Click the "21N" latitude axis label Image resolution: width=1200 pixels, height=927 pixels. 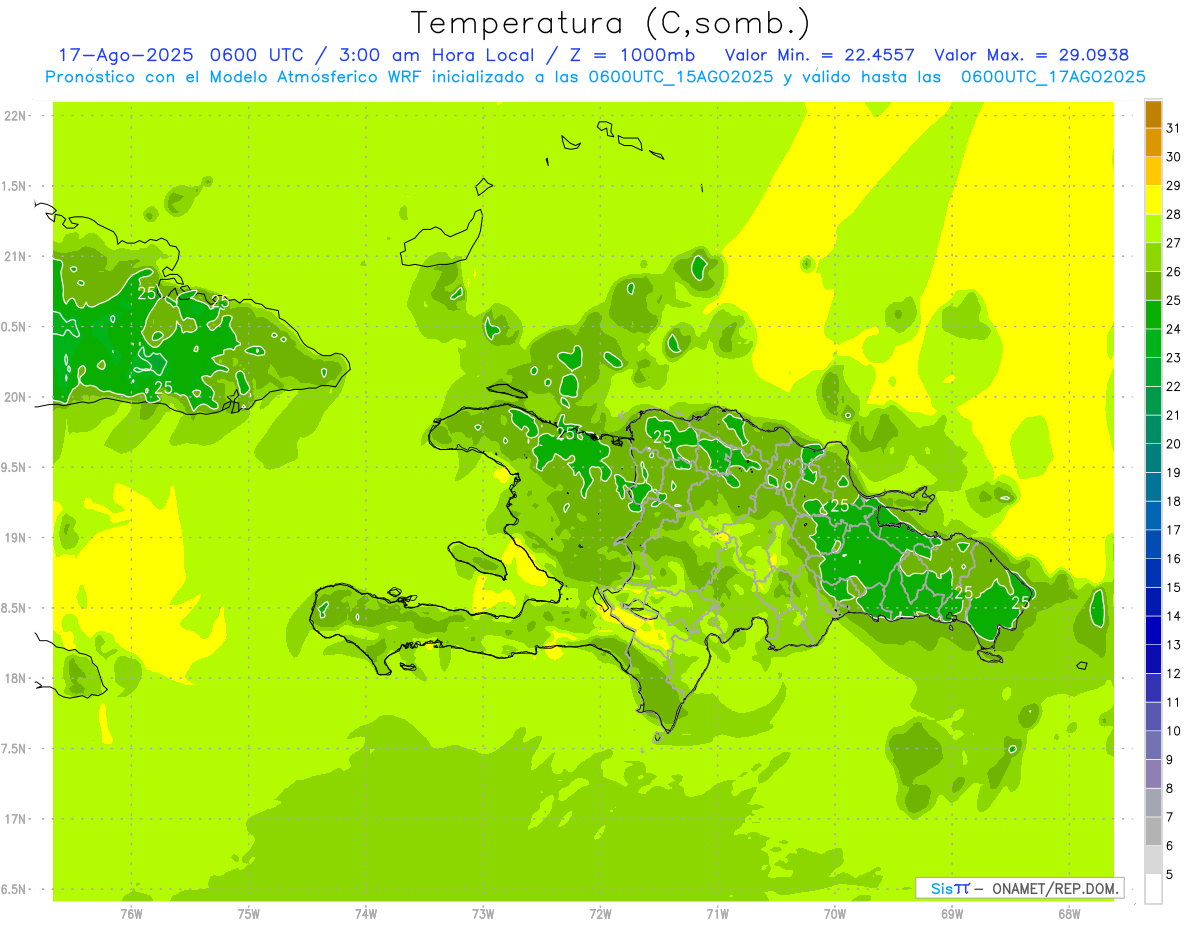(15, 256)
